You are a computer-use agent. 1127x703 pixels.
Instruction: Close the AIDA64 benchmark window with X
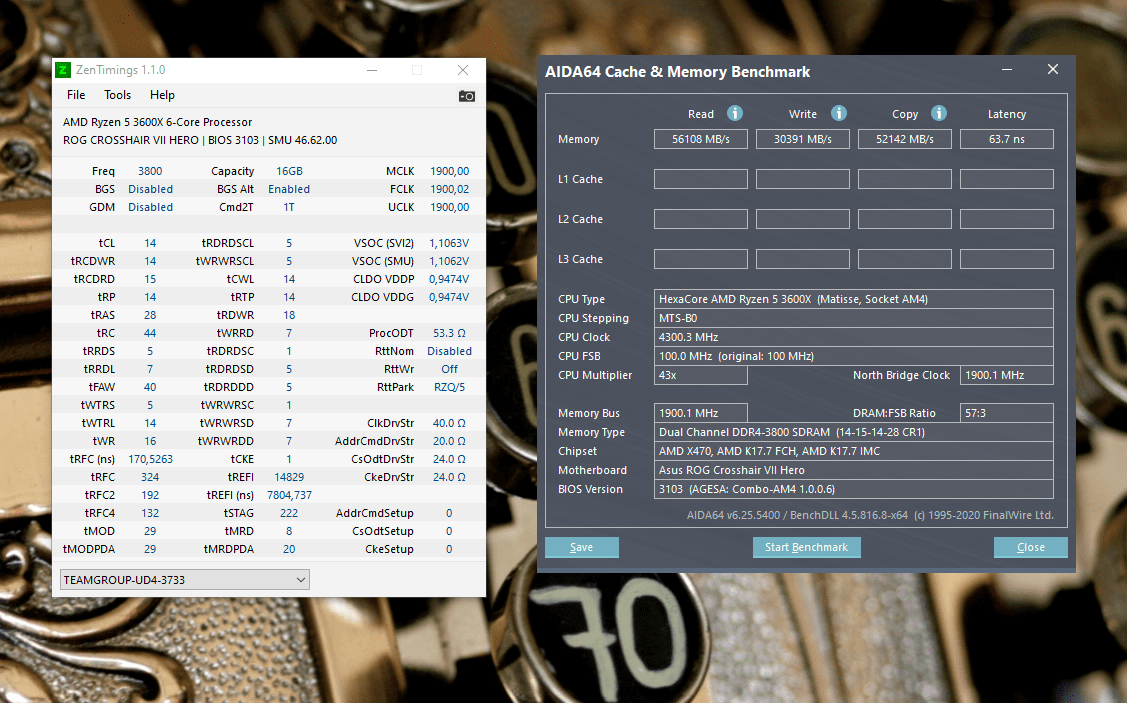click(x=1053, y=69)
